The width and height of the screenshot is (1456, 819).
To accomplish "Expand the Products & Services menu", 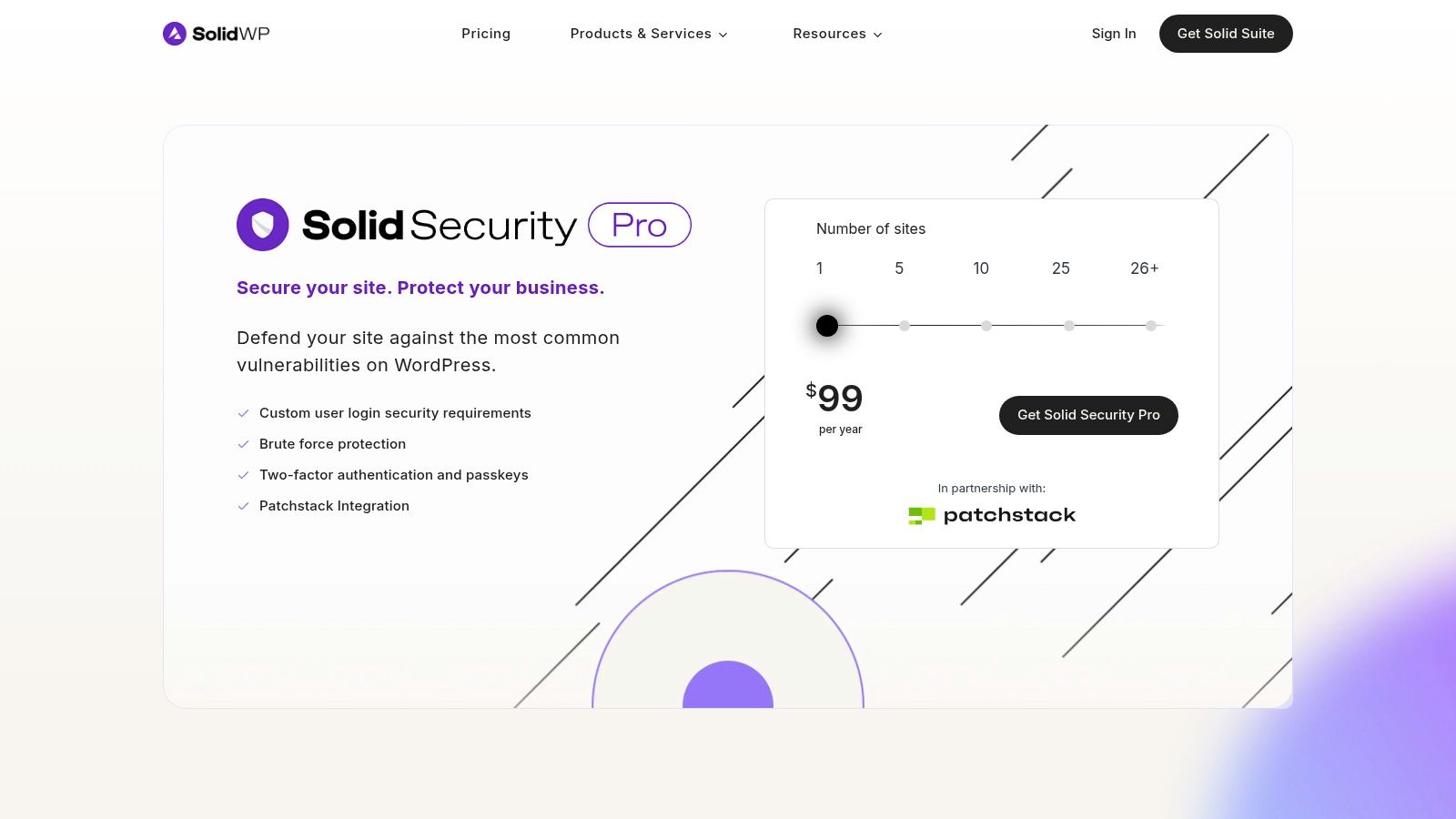I will tap(642, 34).
